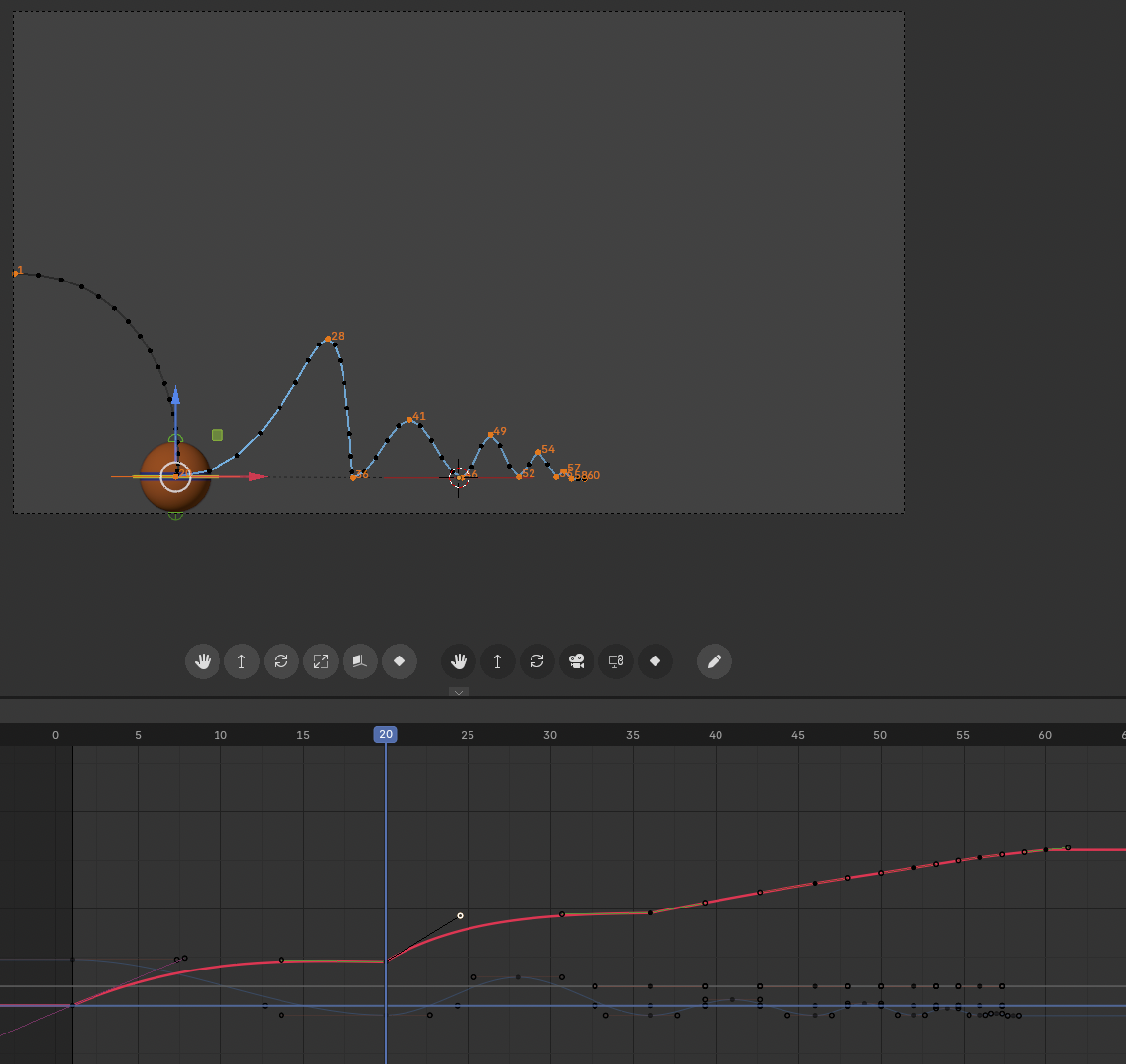This screenshot has width=1126, height=1064.
Task: Click the up-arrow move icon left of the scale icon
Action: (x=242, y=661)
